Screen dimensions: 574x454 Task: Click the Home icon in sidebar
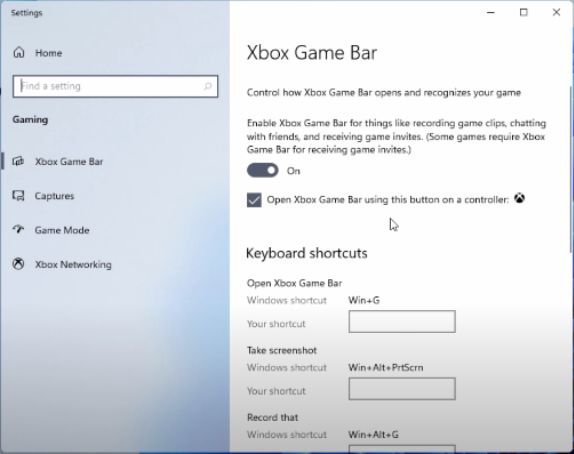19,53
